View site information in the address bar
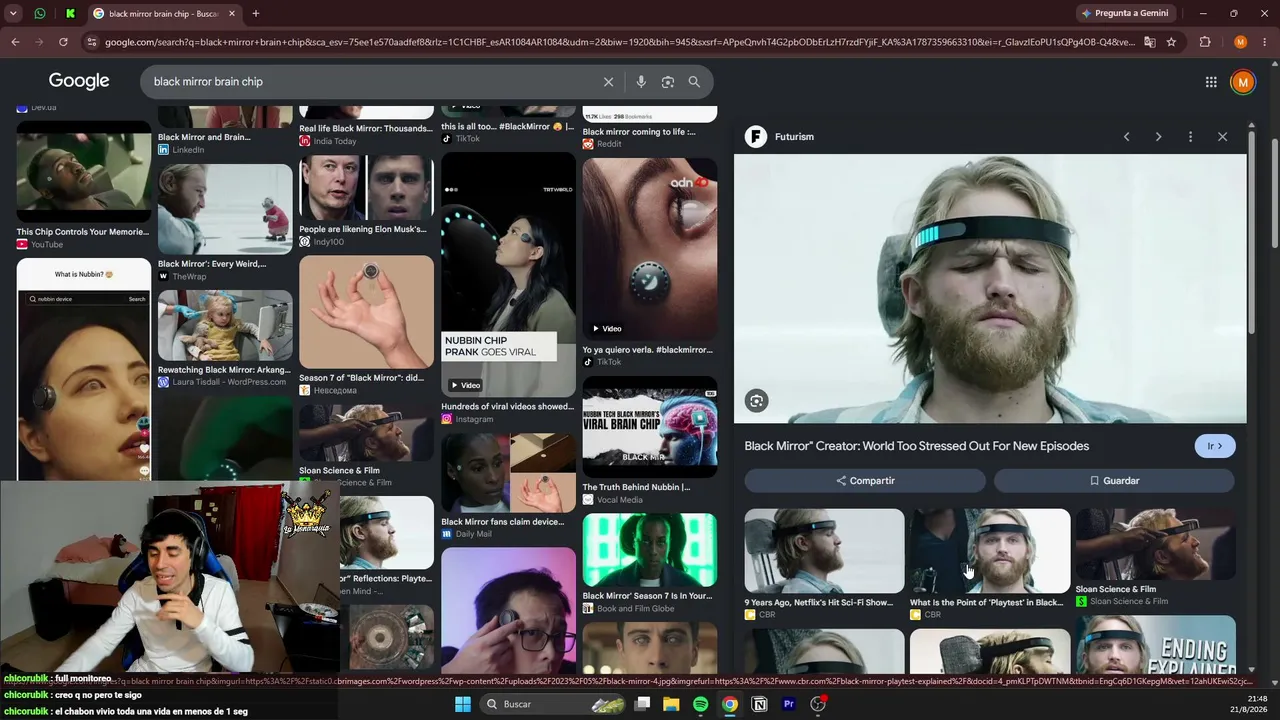 tap(92, 42)
